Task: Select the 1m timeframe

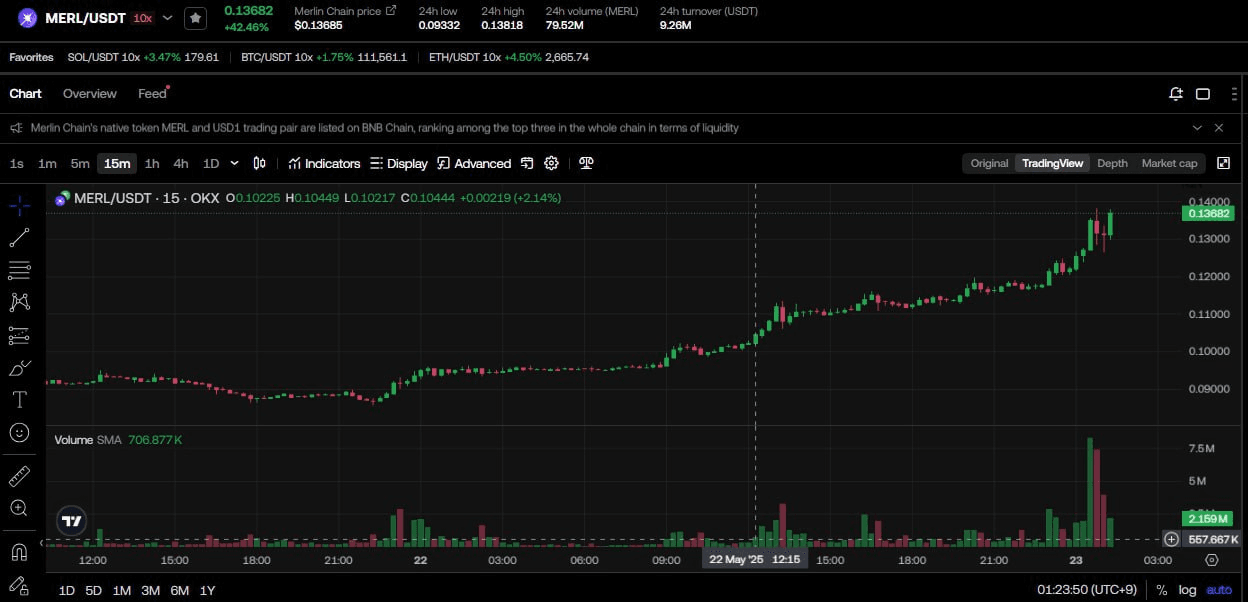Action: (47, 163)
